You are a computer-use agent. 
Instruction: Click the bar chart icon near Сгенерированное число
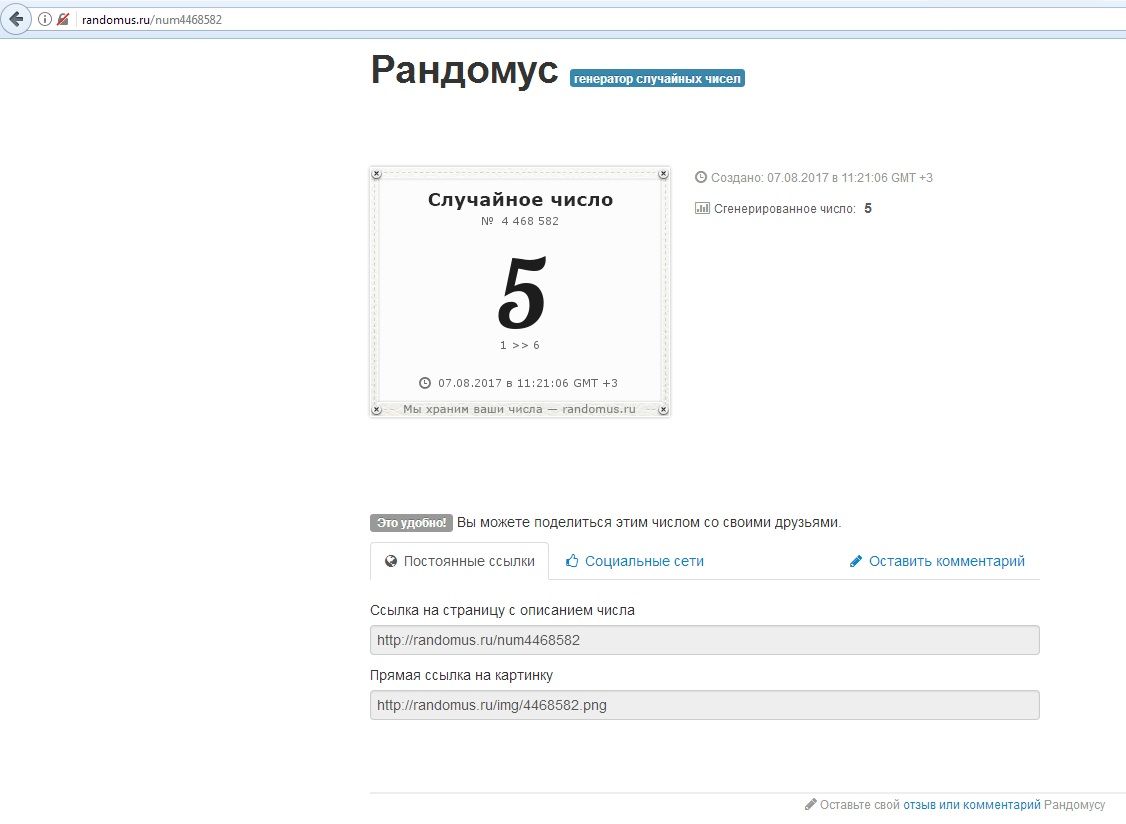pyautogui.click(x=702, y=208)
